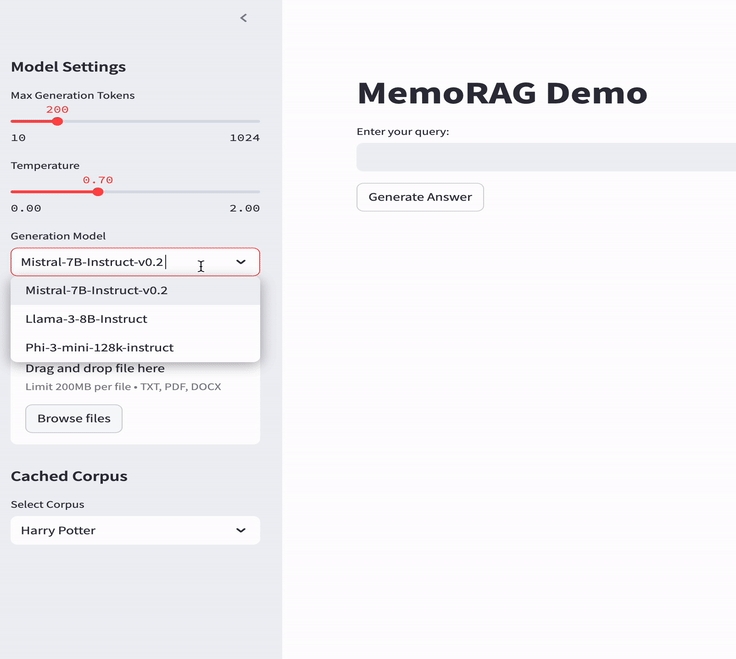Click the Browse files button
Image resolution: width=736 pixels, height=659 pixels.
pos(74,419)
